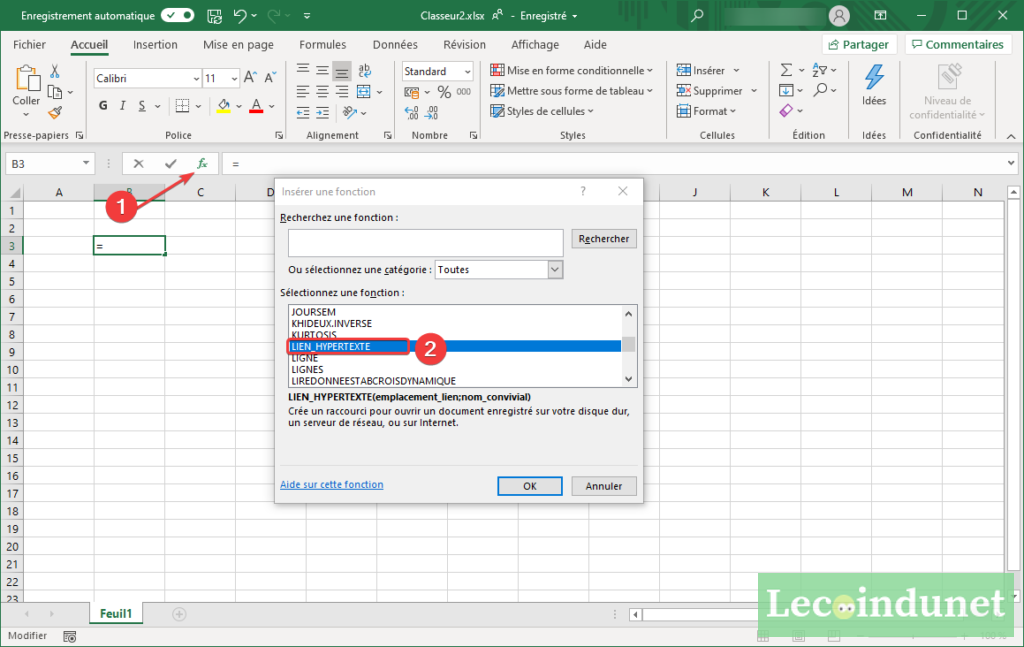Screen dimensions: 1024x647
Task: Toggle the Enregistrement automatique switch
Action: click(177, 16)
